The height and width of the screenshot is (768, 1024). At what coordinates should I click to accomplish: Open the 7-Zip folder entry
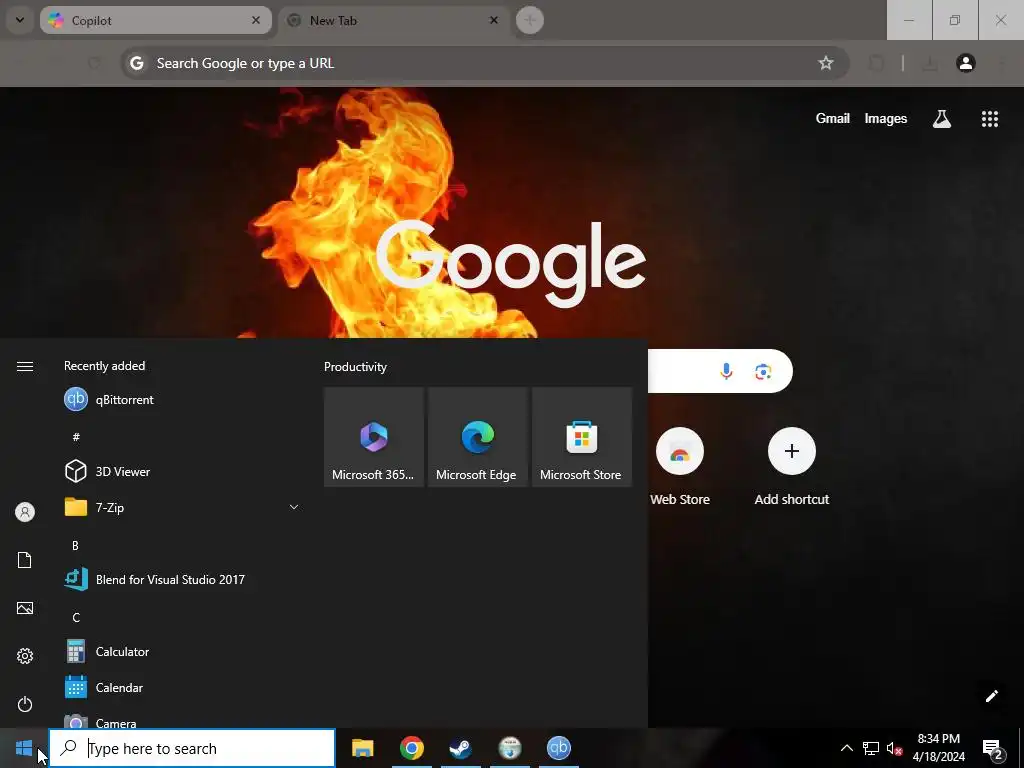[182, 507]
